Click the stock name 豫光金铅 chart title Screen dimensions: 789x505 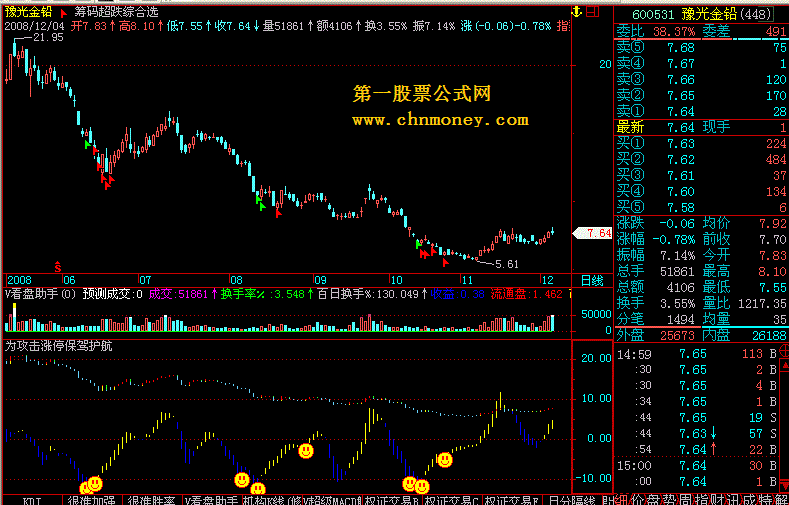pos(29,12)
